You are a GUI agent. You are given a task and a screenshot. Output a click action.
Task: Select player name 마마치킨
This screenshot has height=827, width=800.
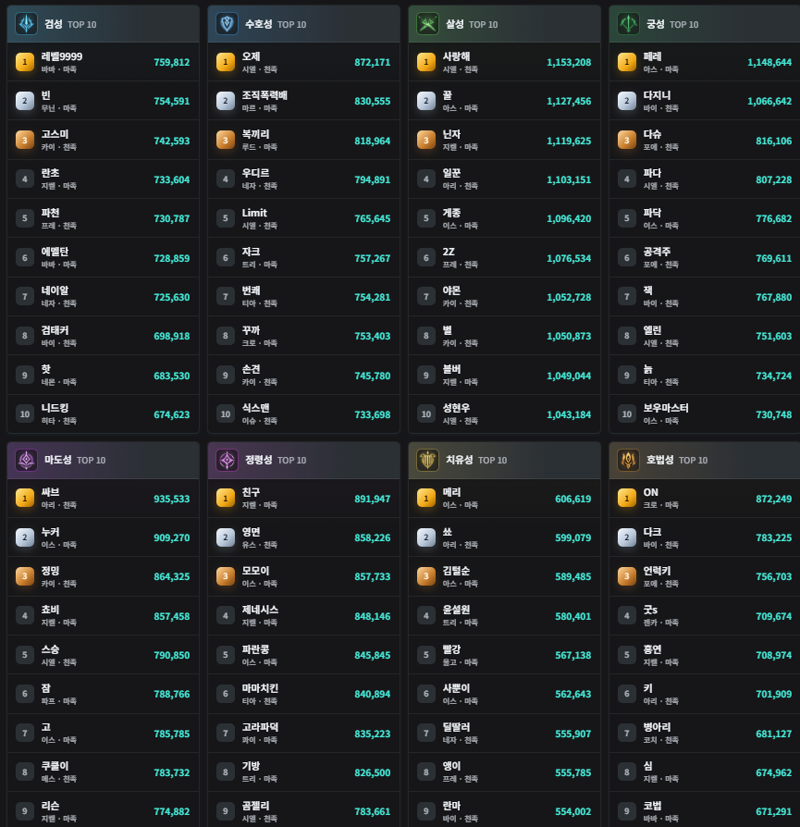pos(260,688)
